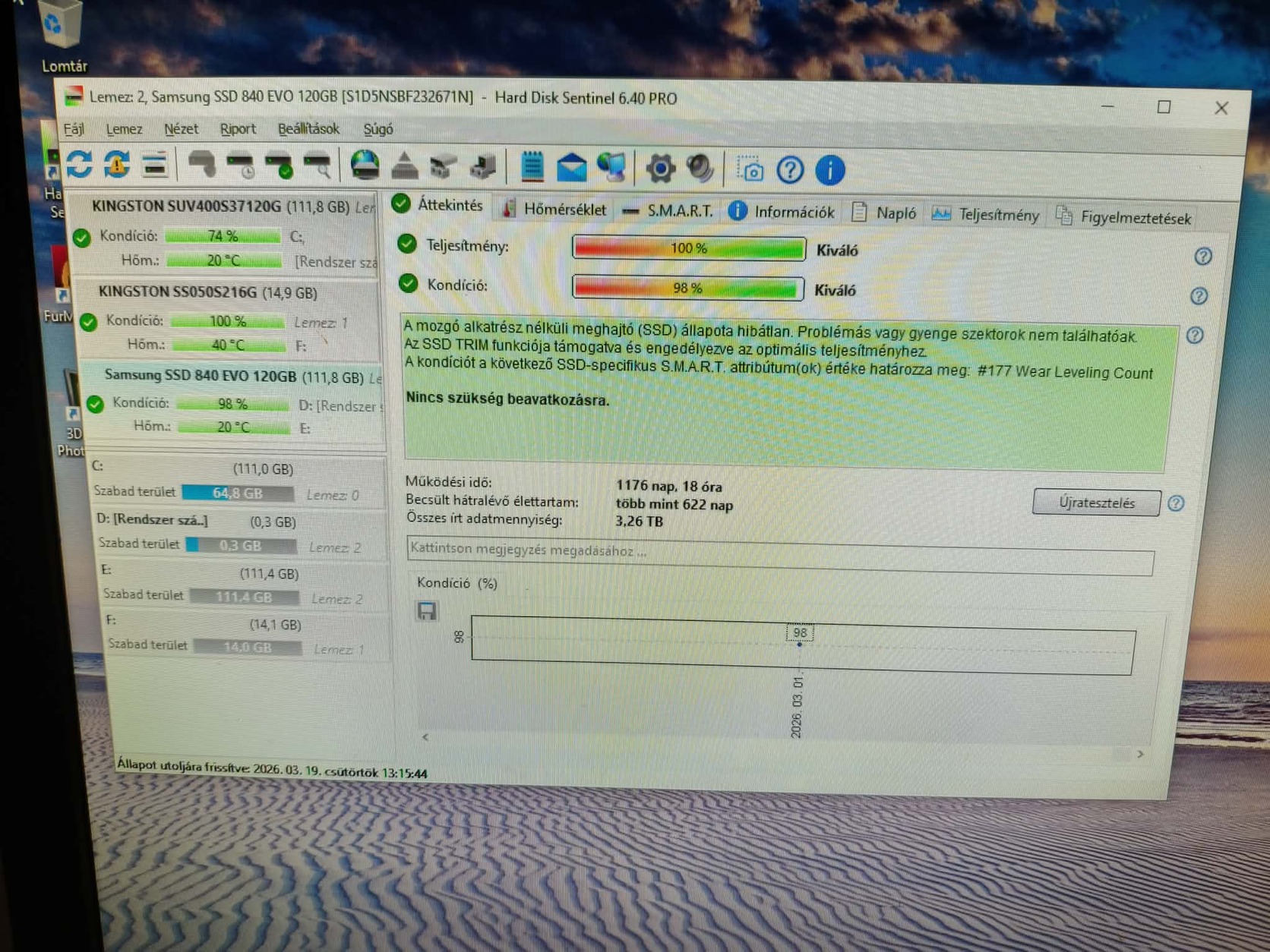Viewport: 1270px width, 952px height.
Task: Click the disk with green checkmark toolbar icon
Action: point(279,165)
